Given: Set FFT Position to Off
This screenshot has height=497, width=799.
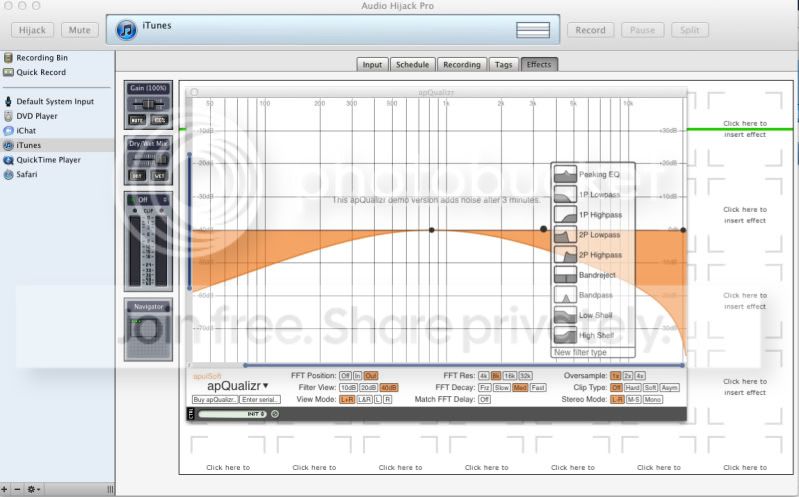Looking at the screenshot, I should pyautogui.click(x=345, y=376).
